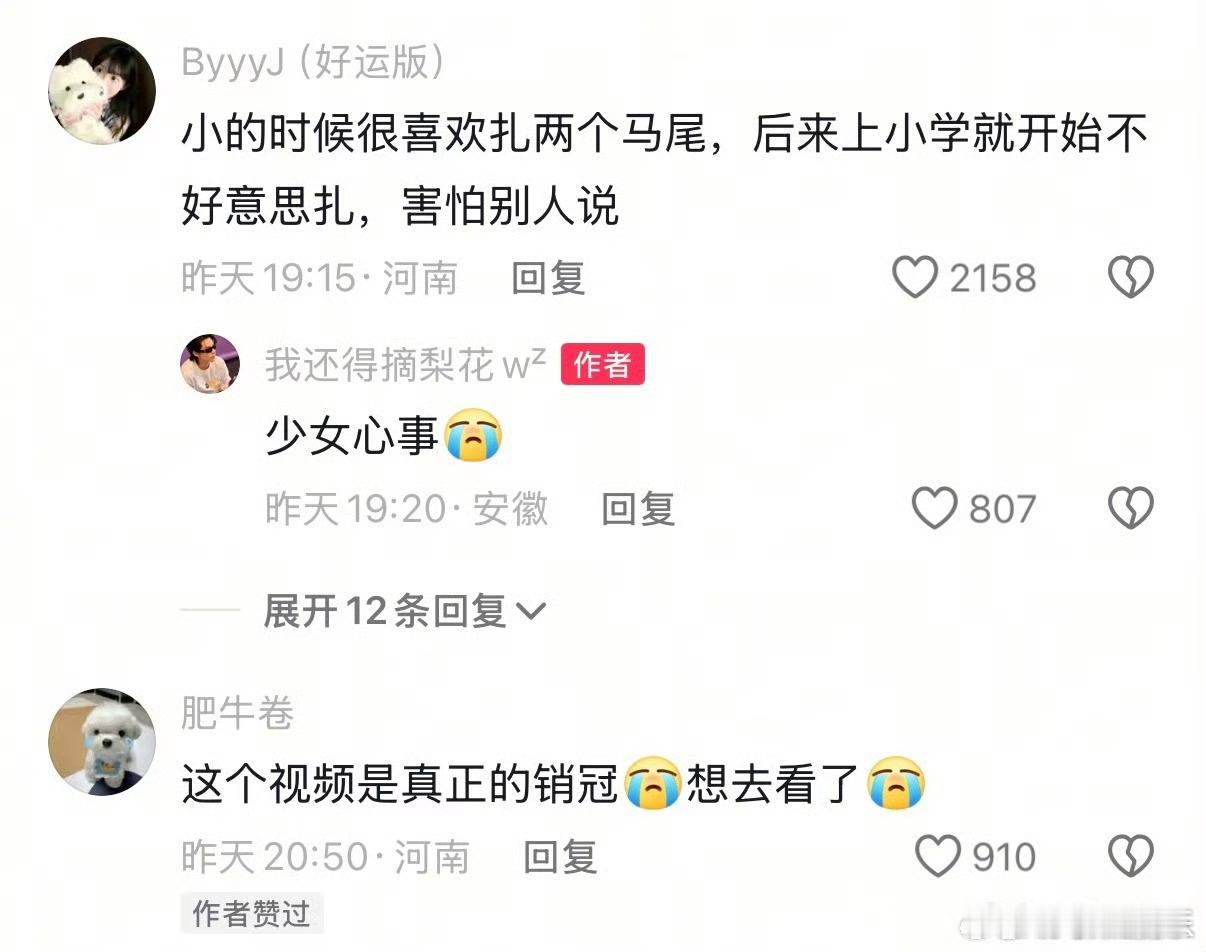Tap 回复 under 肥牛卷's comment
1206x952 pixels.
tap(560, 857)
